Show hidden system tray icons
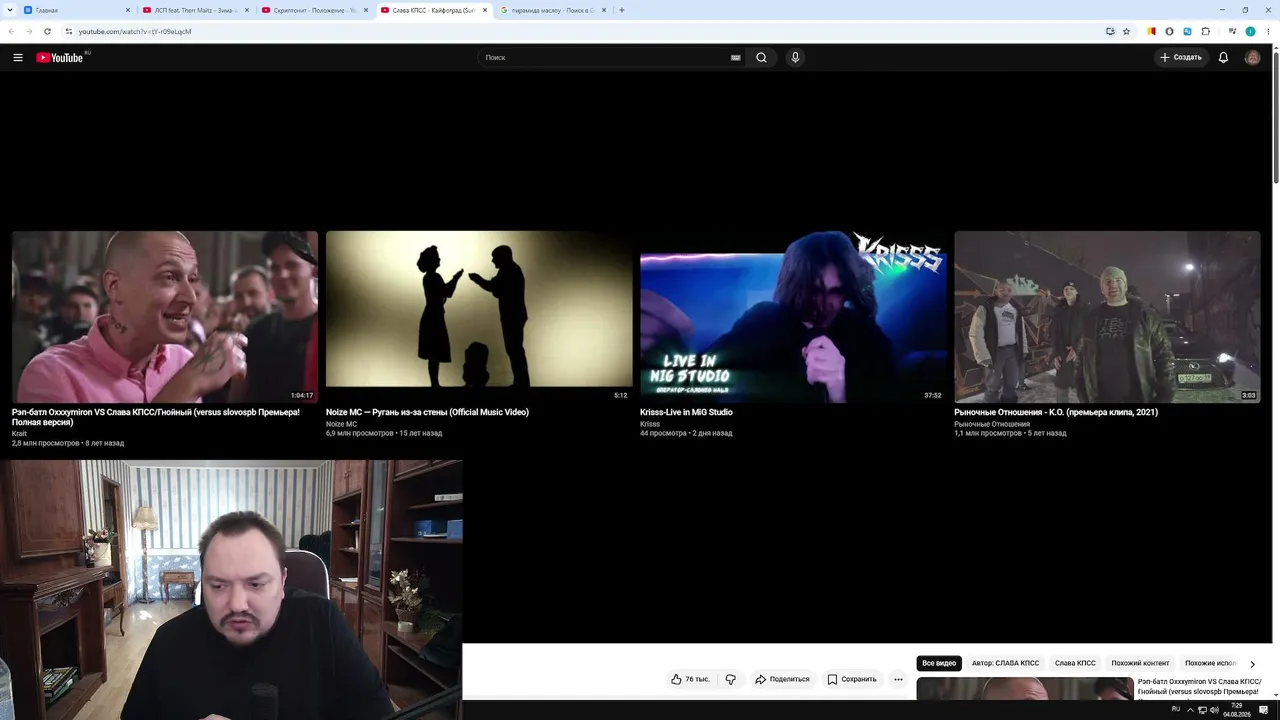Screen dimensions: 1280x720 1190,710
